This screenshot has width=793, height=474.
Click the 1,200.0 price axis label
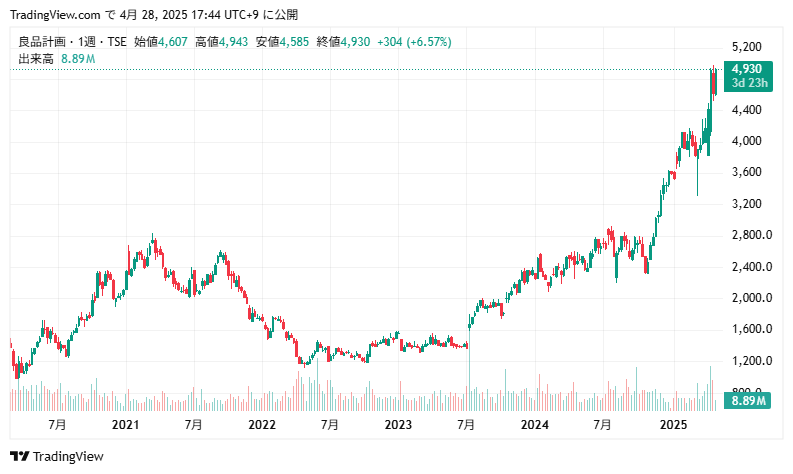coord(752,361)
